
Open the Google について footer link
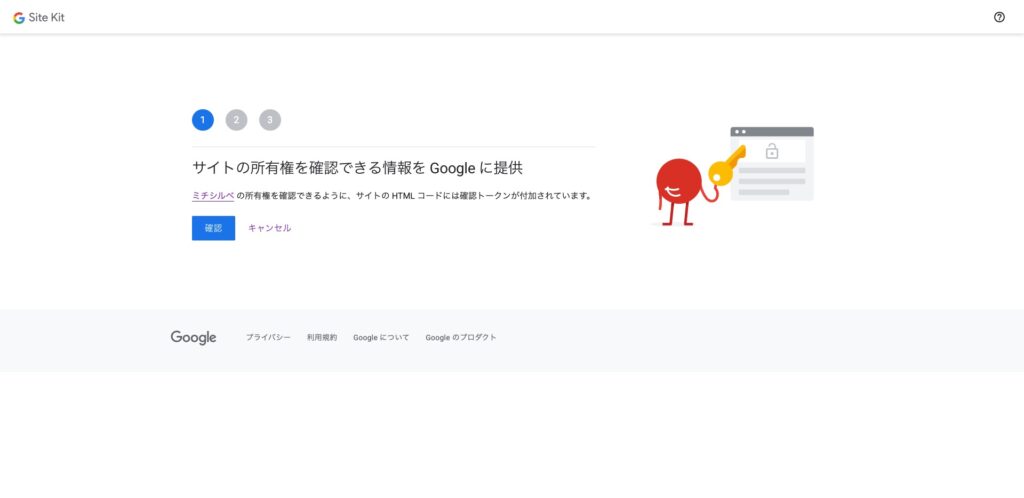(381, 338)
